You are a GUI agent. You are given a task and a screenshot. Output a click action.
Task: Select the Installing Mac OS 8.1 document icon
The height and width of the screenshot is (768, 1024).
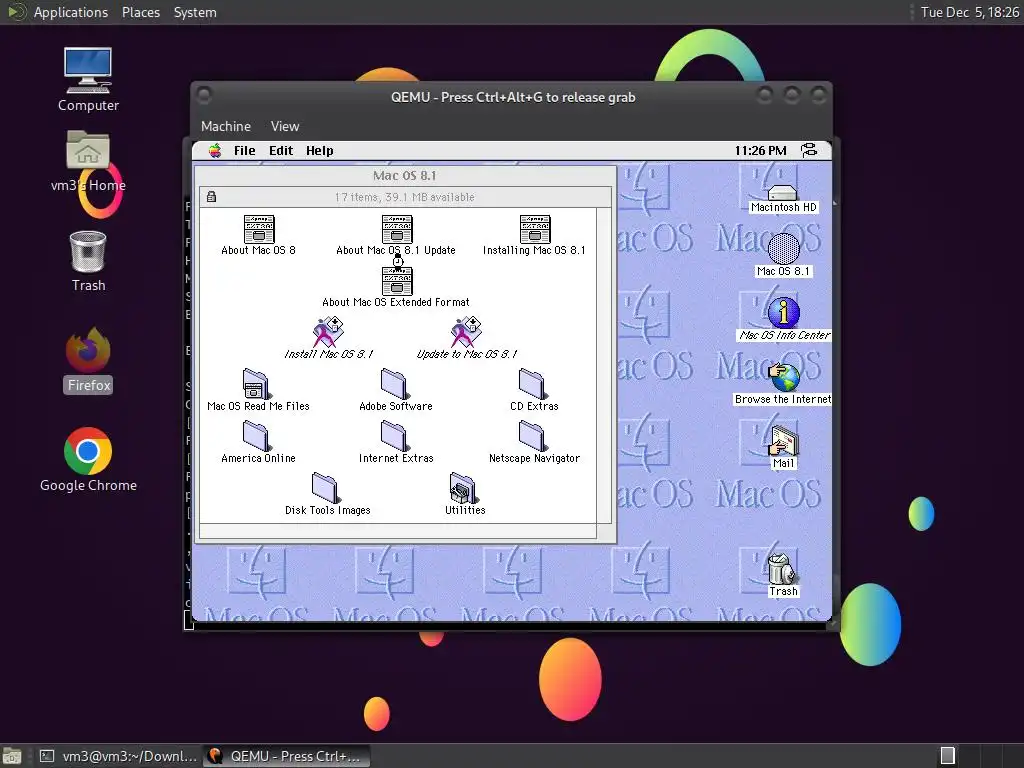pyautogui.click(x=534, y=229)
